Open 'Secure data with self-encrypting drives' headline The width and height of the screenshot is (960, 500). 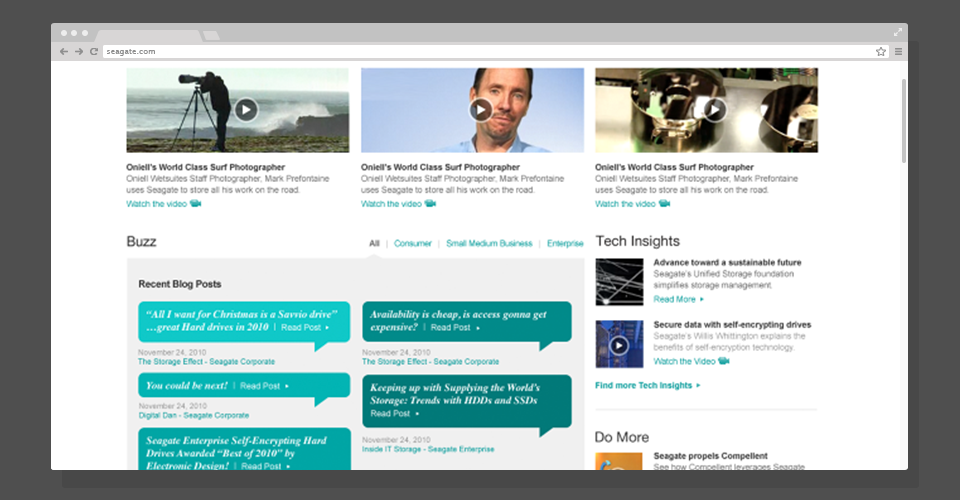pos(732,324)
